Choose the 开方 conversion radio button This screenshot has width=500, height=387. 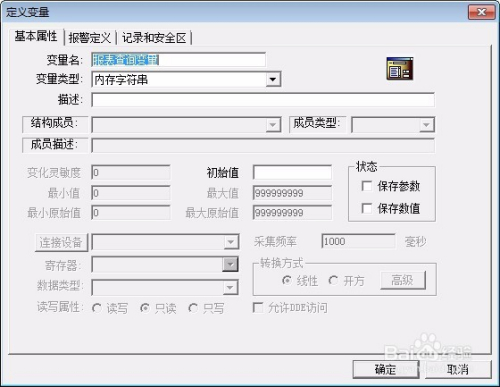tap(333, 280)
